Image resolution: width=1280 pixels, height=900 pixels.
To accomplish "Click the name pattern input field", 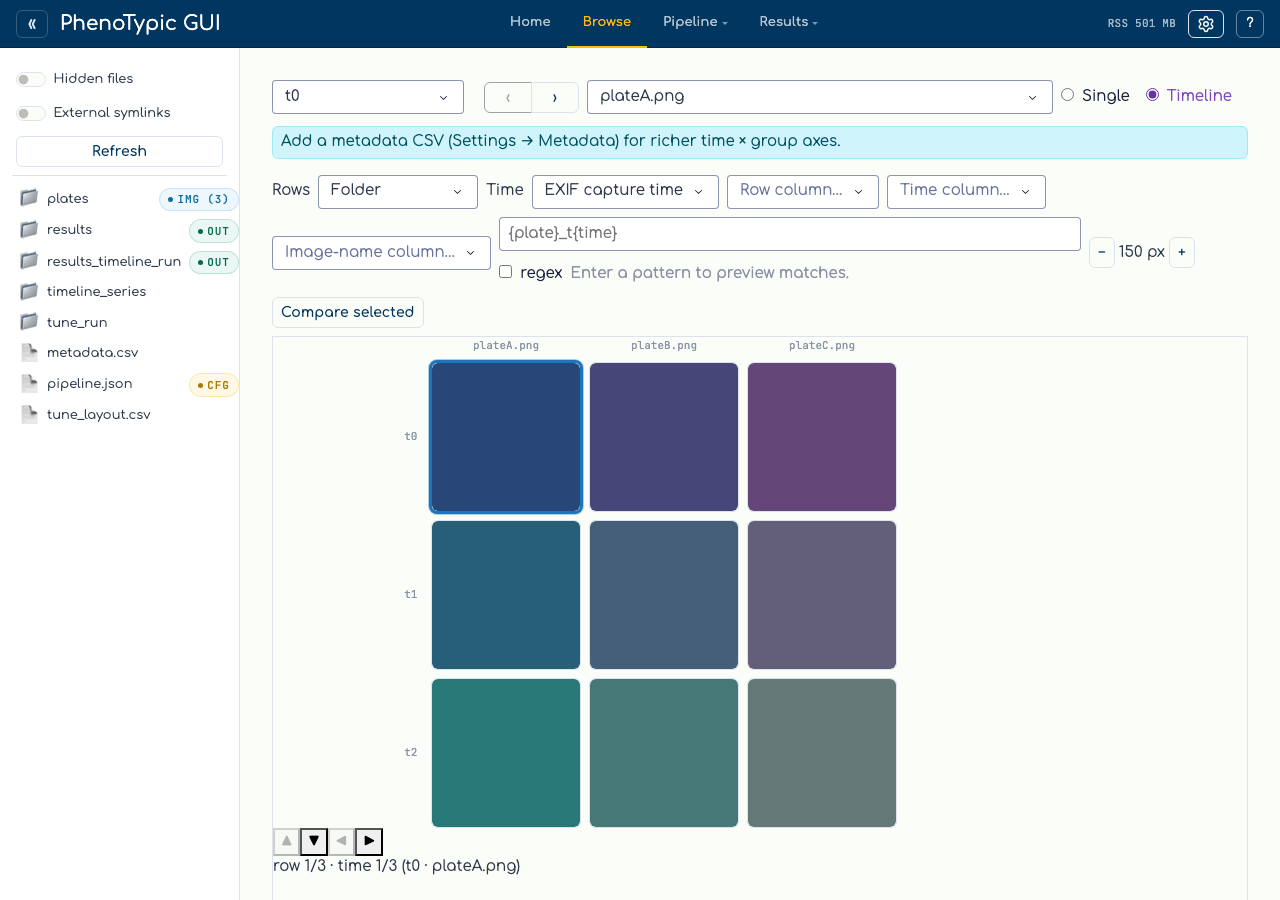I will click(x=790, y=234).
